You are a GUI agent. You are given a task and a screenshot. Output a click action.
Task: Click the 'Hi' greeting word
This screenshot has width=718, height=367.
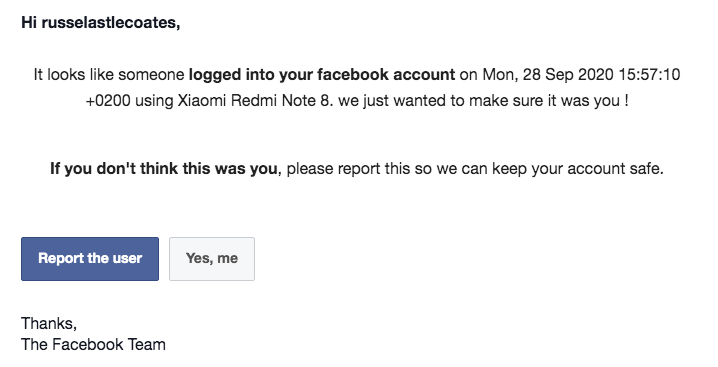pos(29,22)
